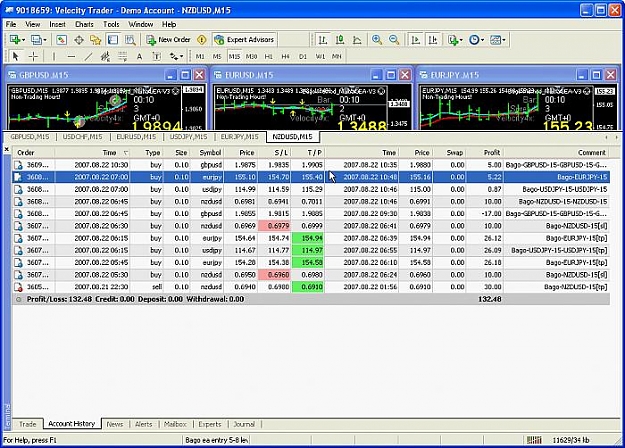
Task: Click the red 0.6979 stop loss cell
Action: 274,226
